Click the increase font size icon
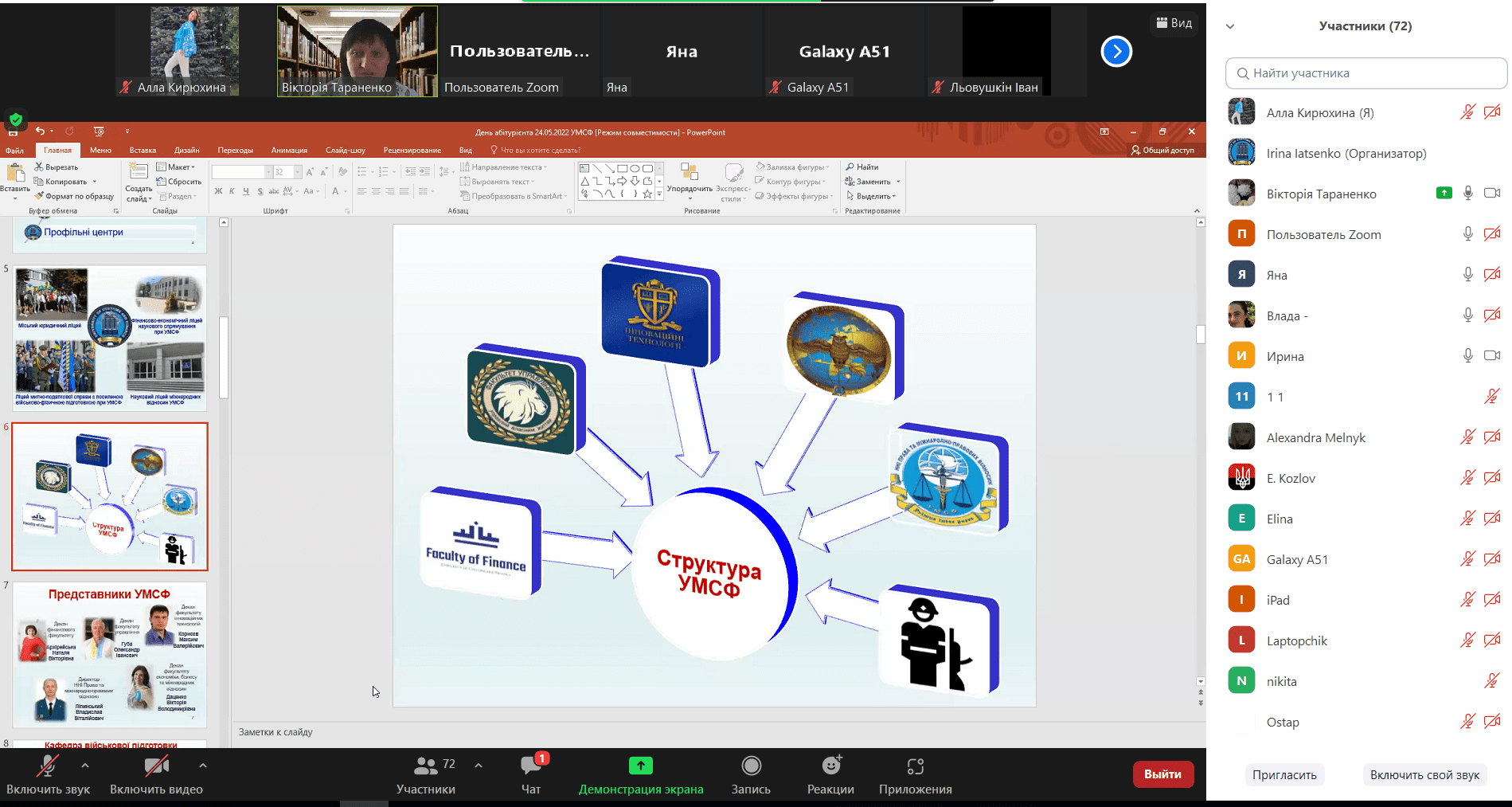The width and height of the screenshot is (1512, 807). (310, 171)
